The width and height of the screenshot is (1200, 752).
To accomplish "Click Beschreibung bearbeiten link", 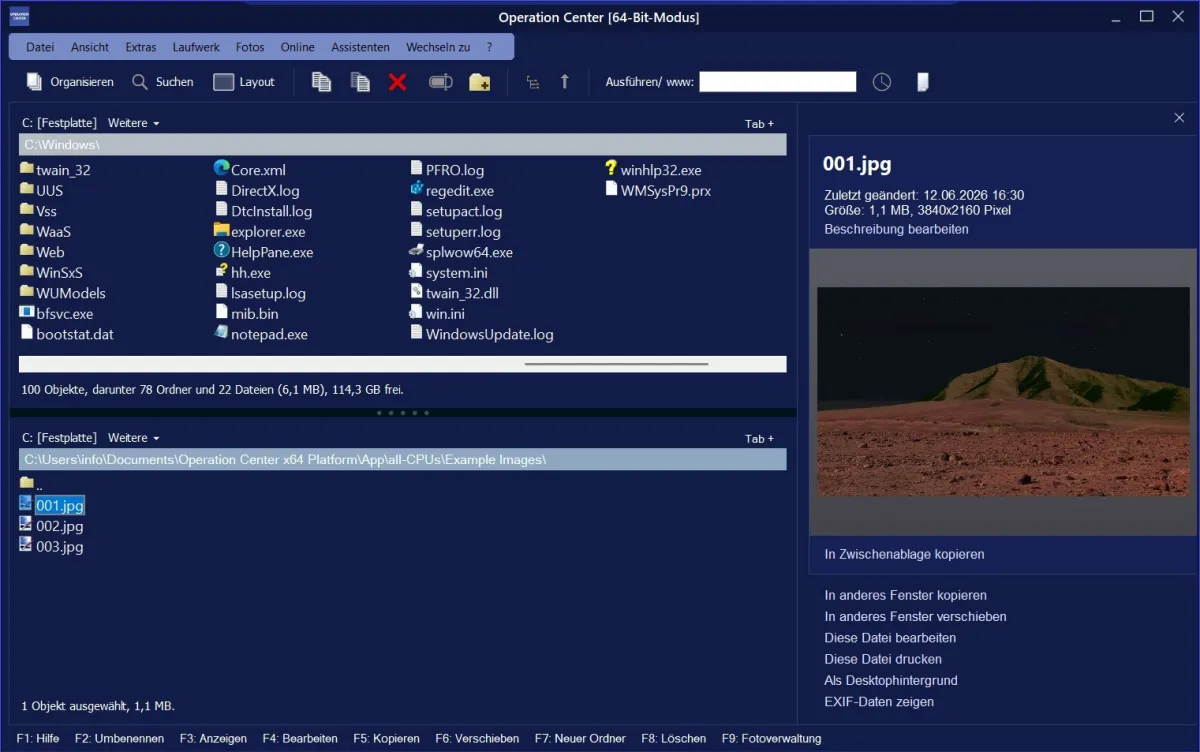I will pyautogui.click(x=896, y=229).
